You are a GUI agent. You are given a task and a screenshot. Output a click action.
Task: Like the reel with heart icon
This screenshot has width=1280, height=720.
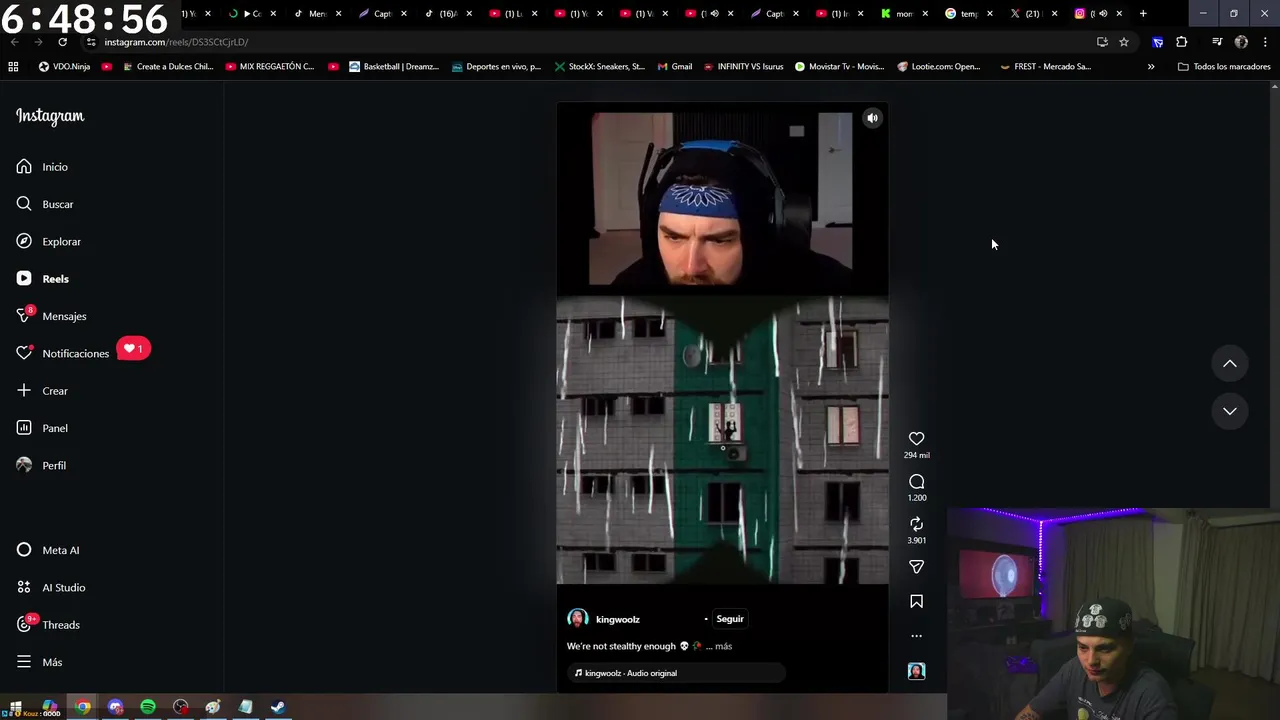click(x=916, y=439)
